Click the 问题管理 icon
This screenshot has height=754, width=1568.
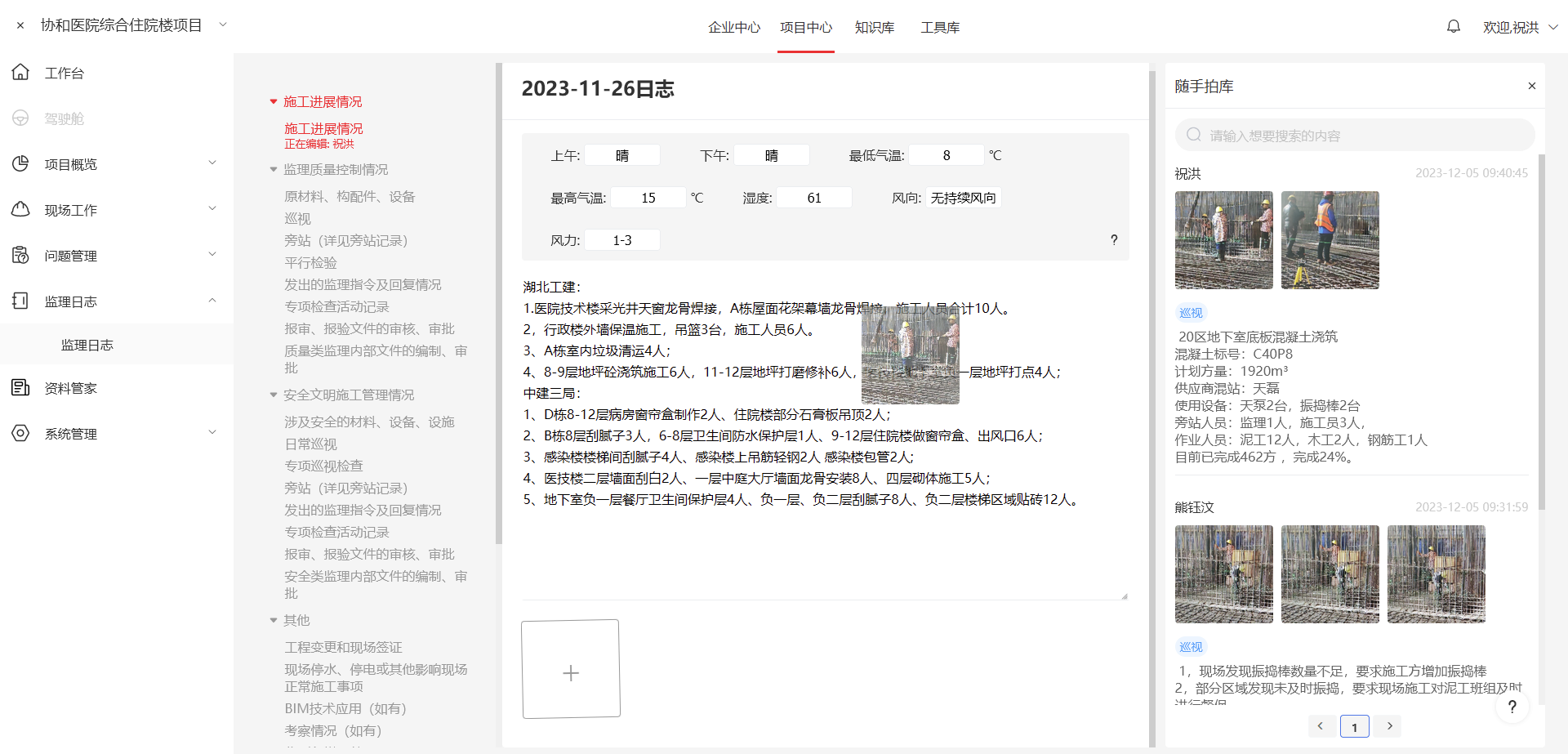(21, 256)
